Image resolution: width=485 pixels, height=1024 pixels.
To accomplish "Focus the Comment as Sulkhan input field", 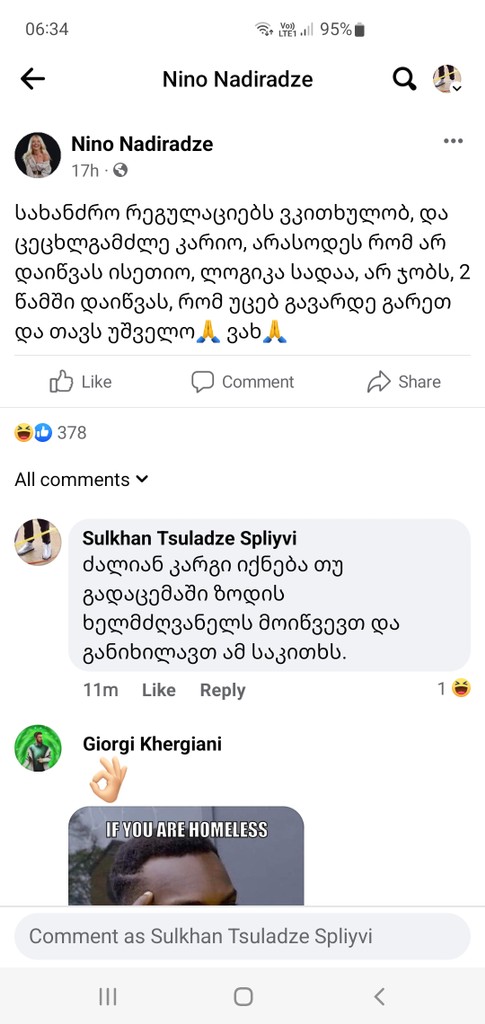I will point(242,936).
